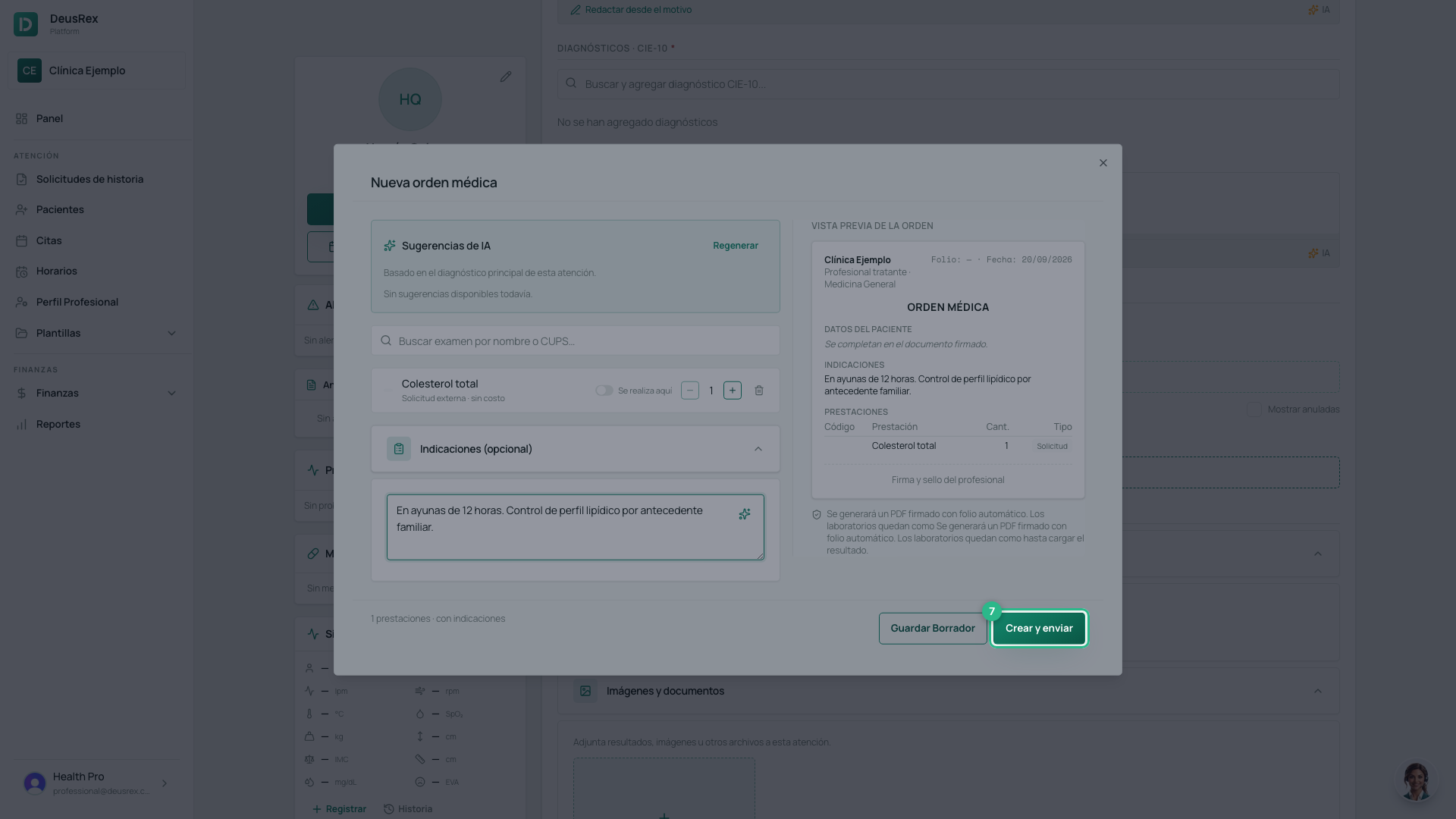Open the Health Pro account menu chevron

point(165,783)
